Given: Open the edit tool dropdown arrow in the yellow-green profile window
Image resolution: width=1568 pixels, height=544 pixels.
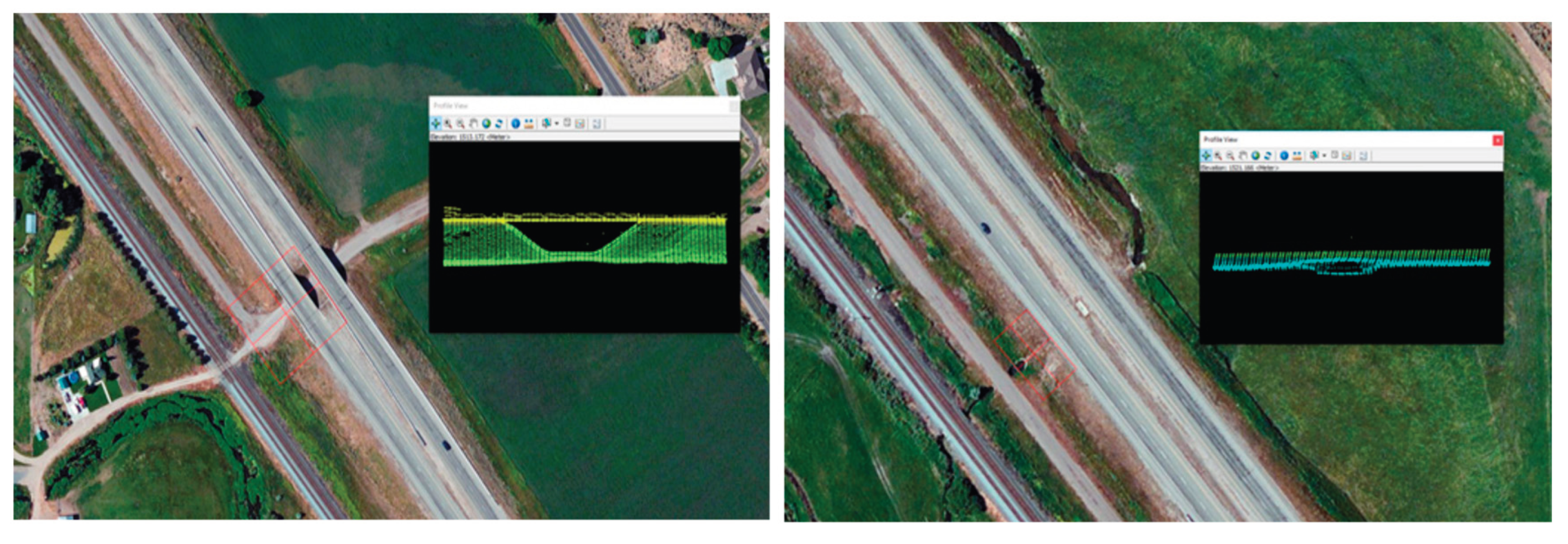Looking at the screenshot, I should [556, 124].
